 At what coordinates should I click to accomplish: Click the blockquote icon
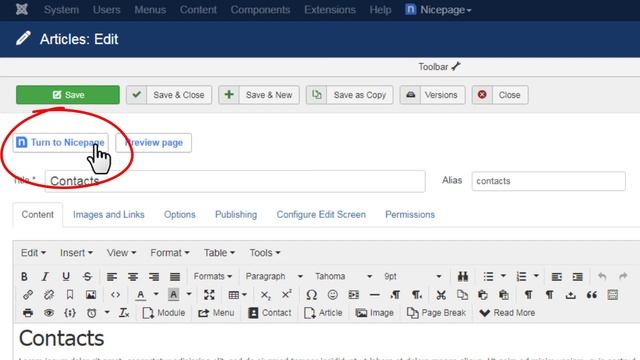[592, 295]
